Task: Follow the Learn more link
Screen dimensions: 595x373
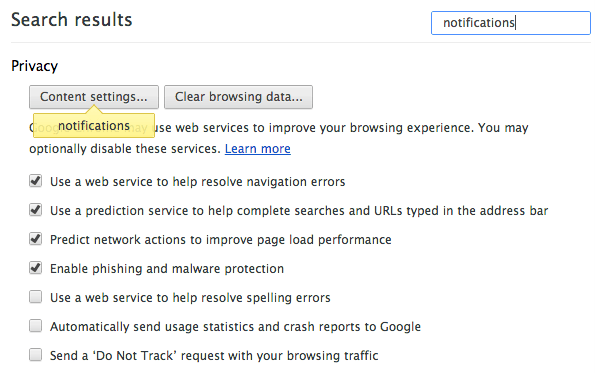Action: point(258,149)
